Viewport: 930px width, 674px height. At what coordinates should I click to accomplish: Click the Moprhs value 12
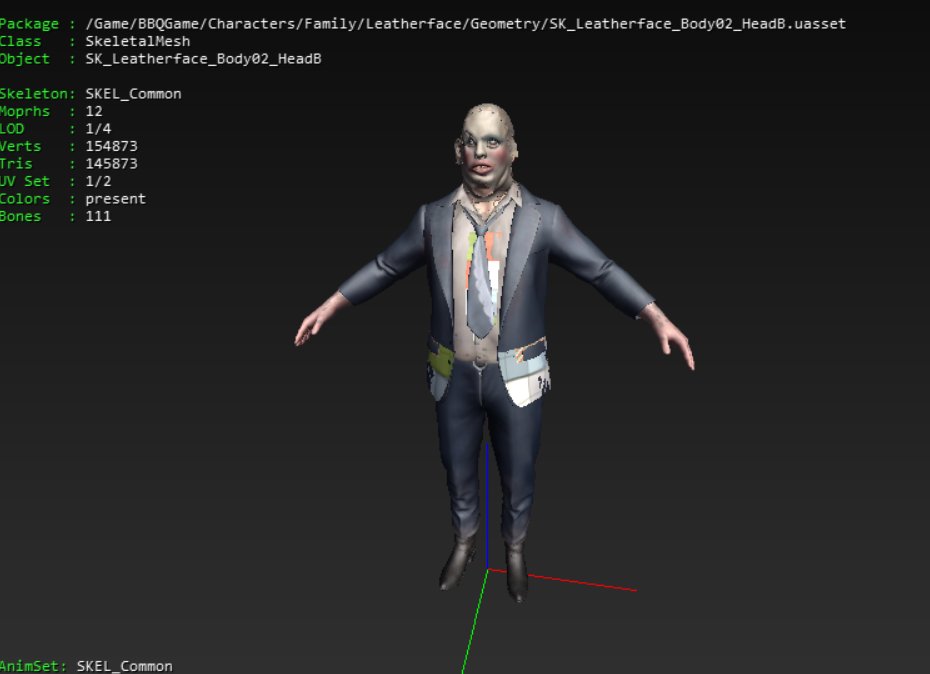[x=94, y=111]
